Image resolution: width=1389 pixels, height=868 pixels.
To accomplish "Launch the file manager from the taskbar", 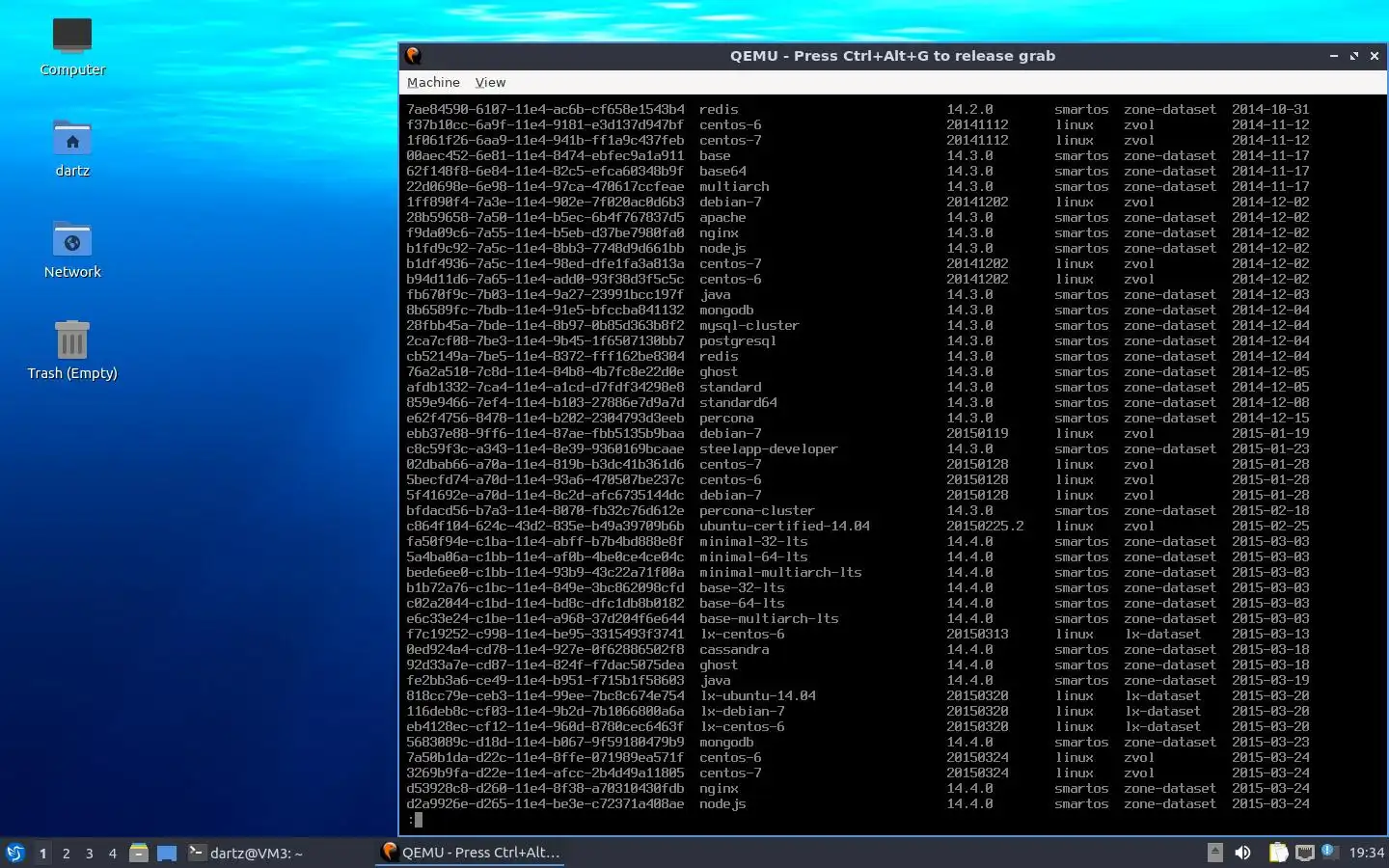I will (139, 853).
